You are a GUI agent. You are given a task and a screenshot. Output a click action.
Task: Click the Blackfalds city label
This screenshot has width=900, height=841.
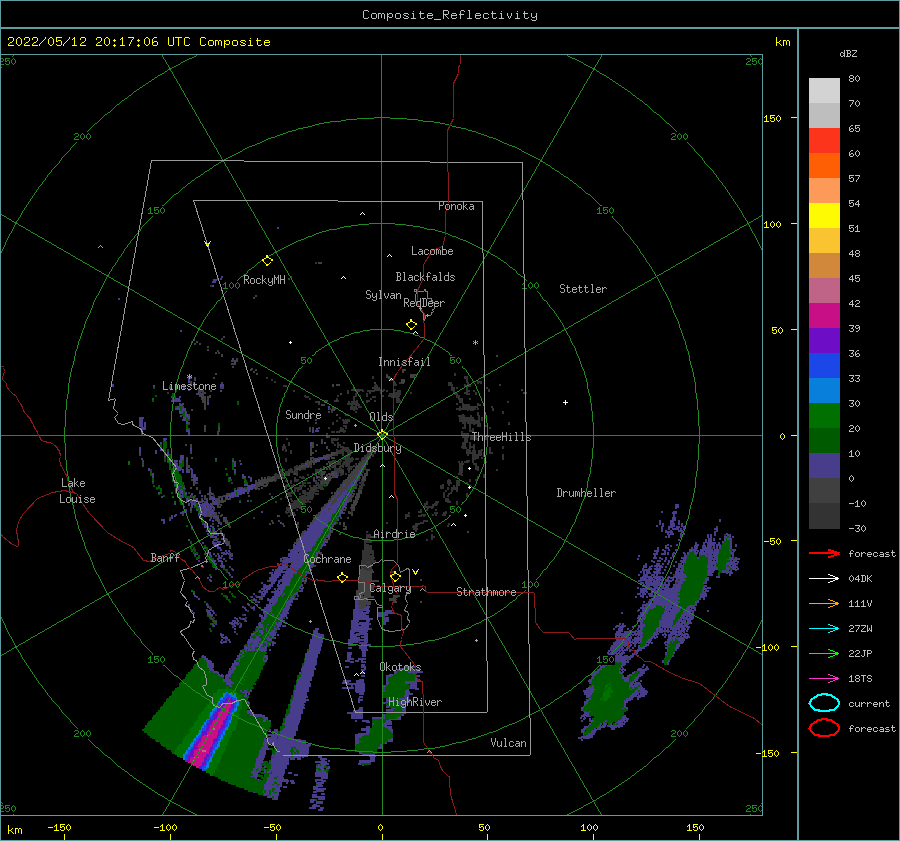(x=425, y=277)
